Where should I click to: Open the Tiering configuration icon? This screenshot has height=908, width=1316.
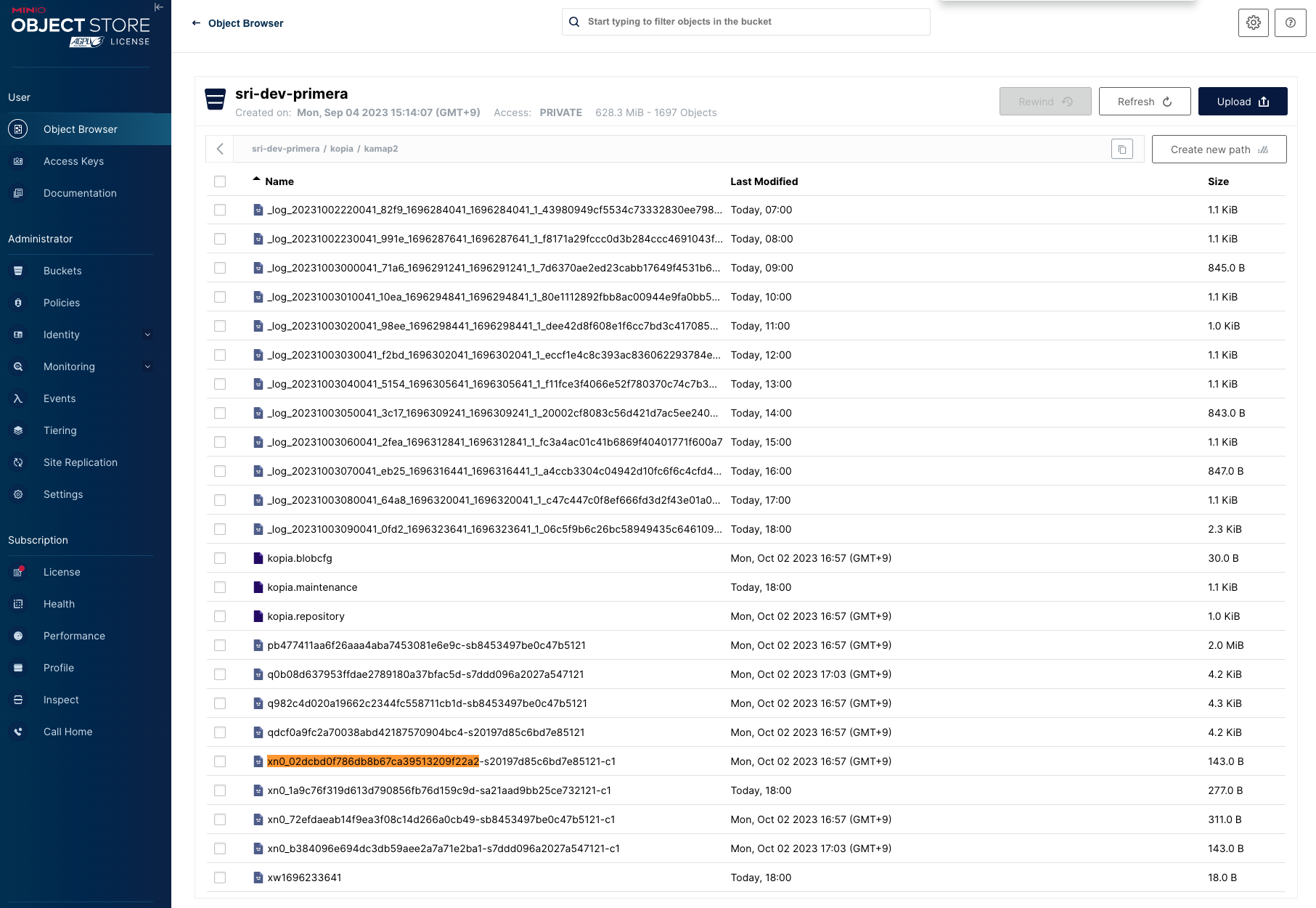tap(18, 430)
